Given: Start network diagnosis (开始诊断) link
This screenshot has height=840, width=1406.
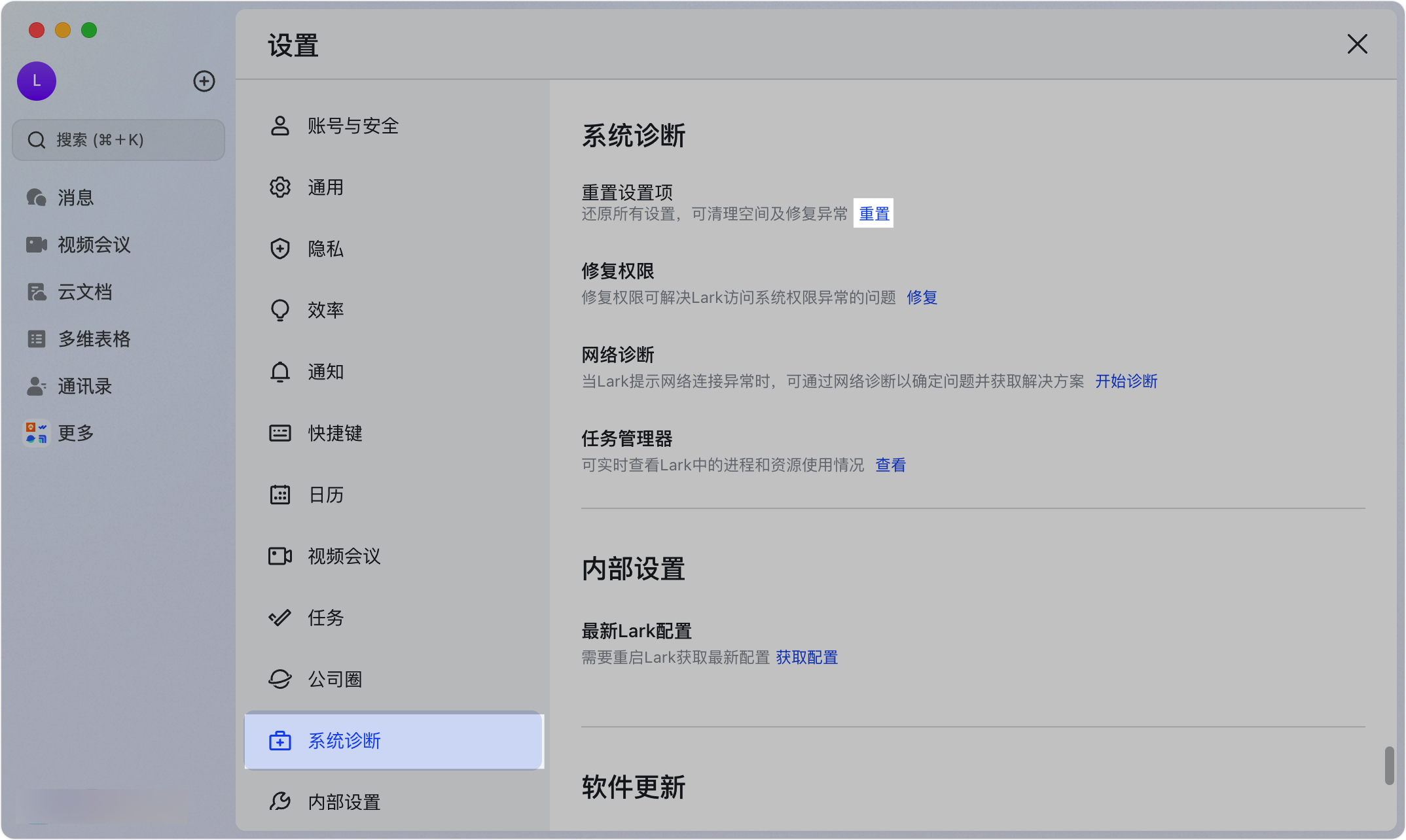Looking at the screenshot, I should (1126, 381).
